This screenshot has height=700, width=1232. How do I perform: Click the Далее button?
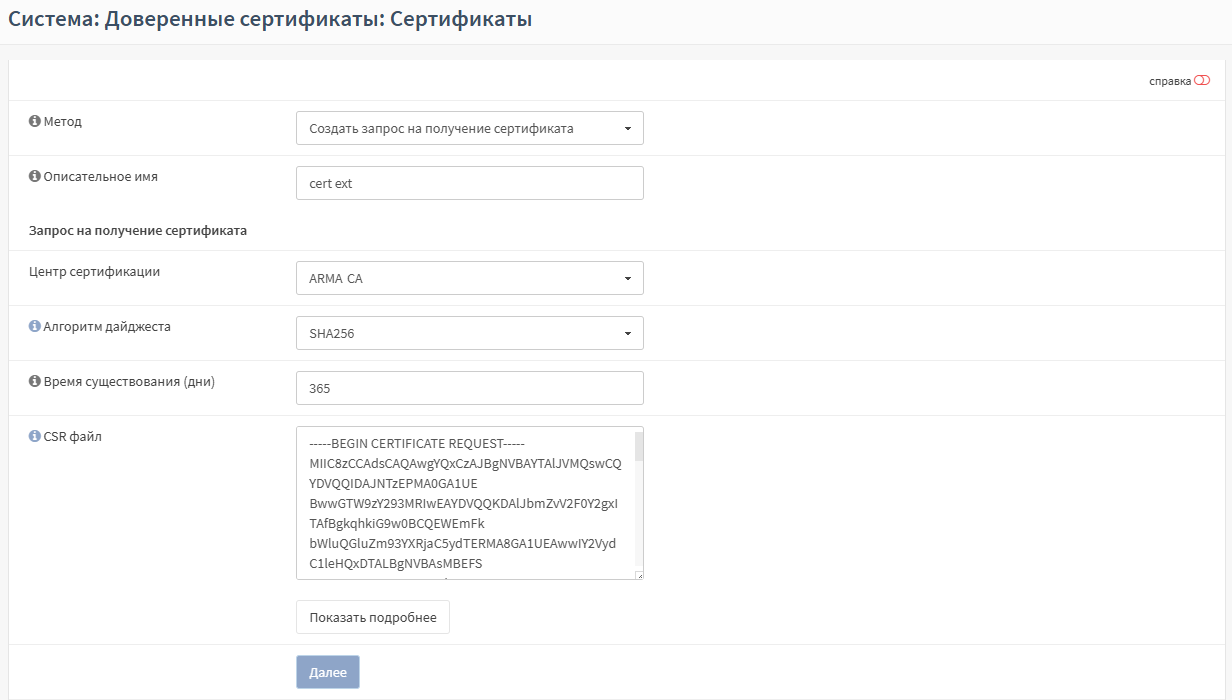327,672
